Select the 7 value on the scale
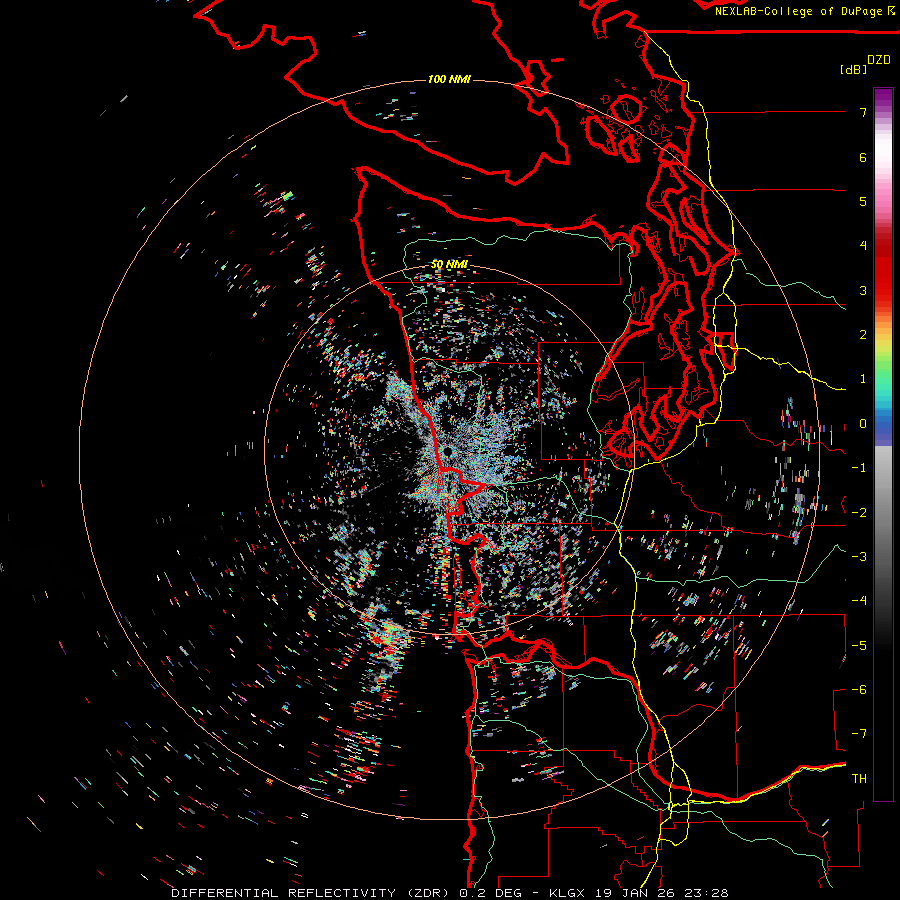The height and width of the screenshot is (900, 900). 863,112
